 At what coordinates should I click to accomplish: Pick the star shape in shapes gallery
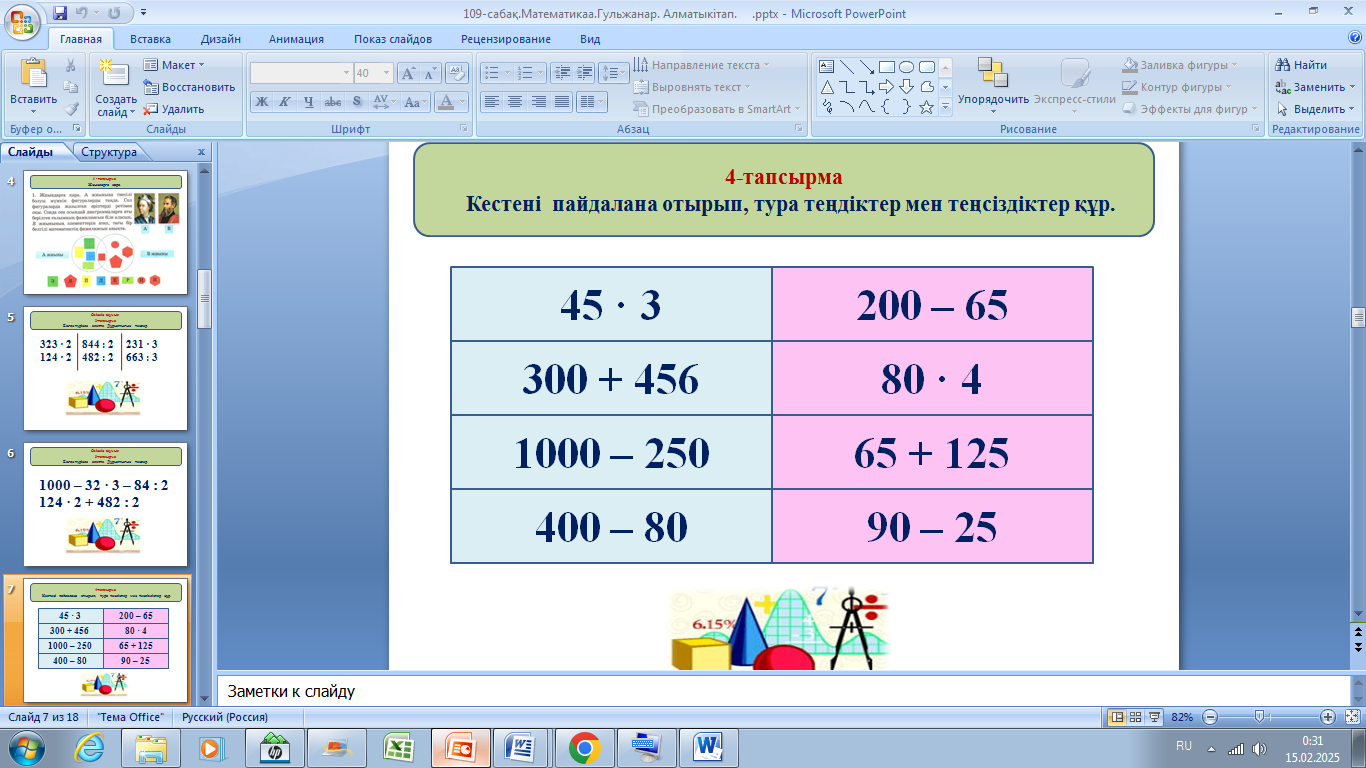point(927,107)
